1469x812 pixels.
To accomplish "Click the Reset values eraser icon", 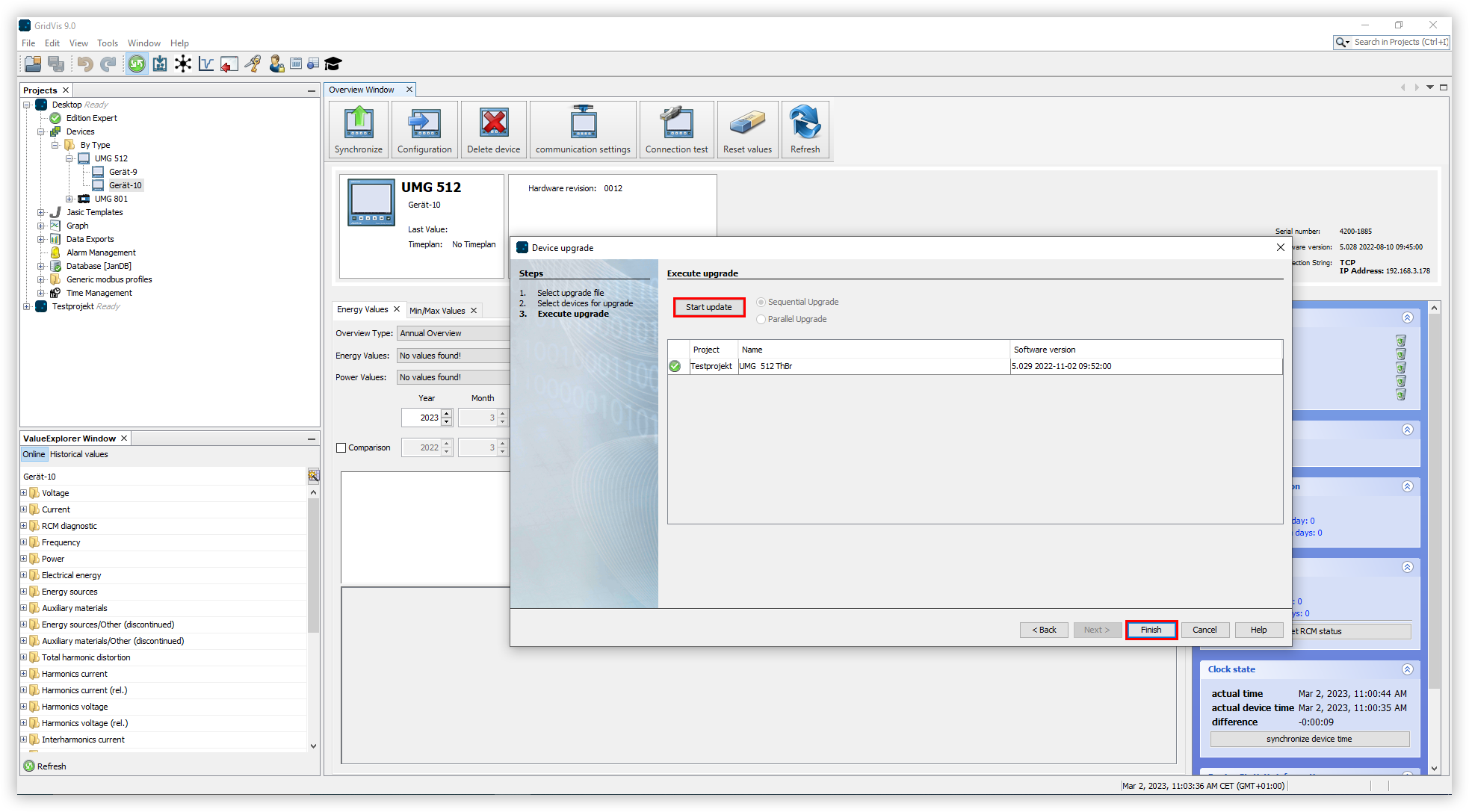I will [747, 128].
